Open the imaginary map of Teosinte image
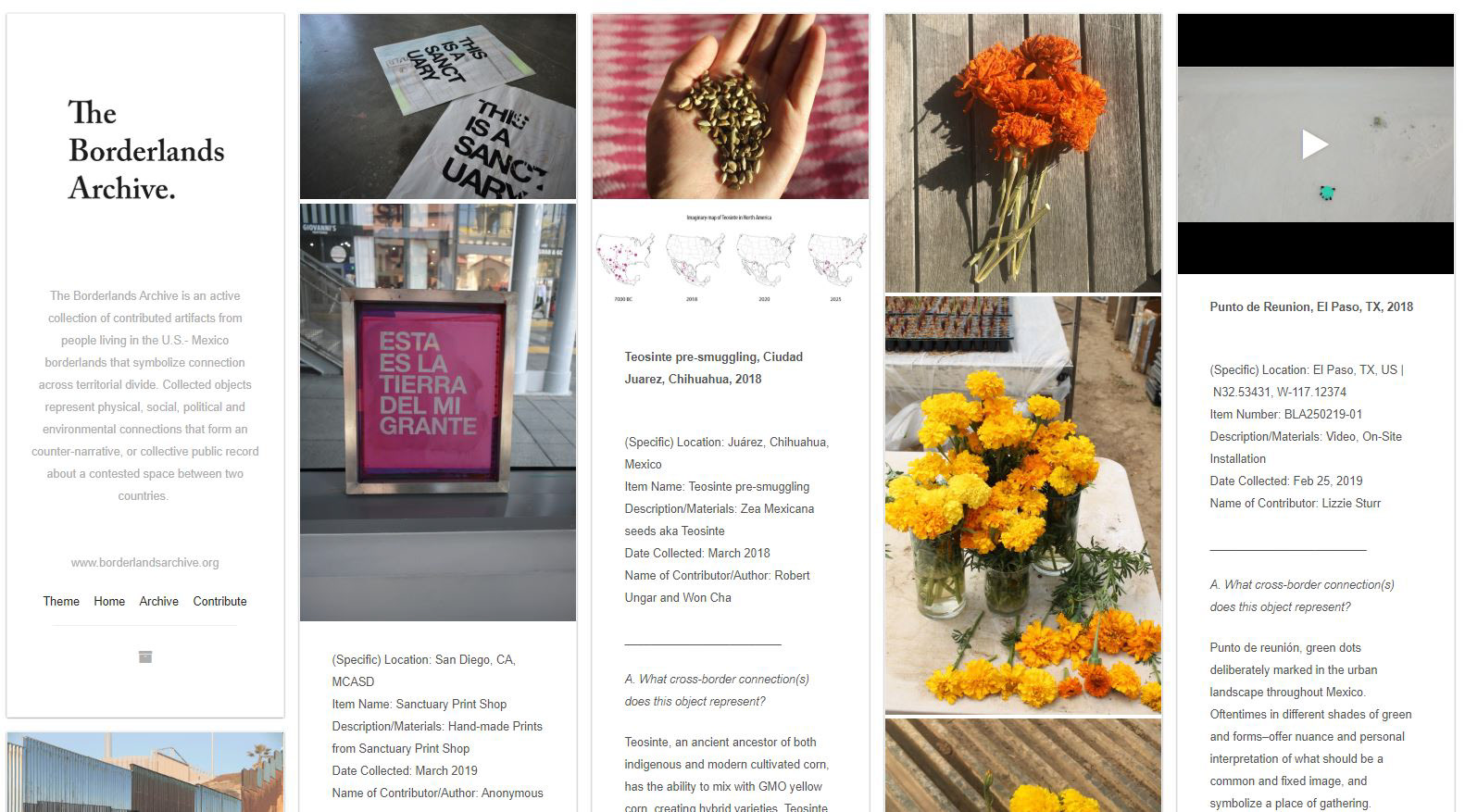The height and width of the screenshot is (812, 1465). 731,256
